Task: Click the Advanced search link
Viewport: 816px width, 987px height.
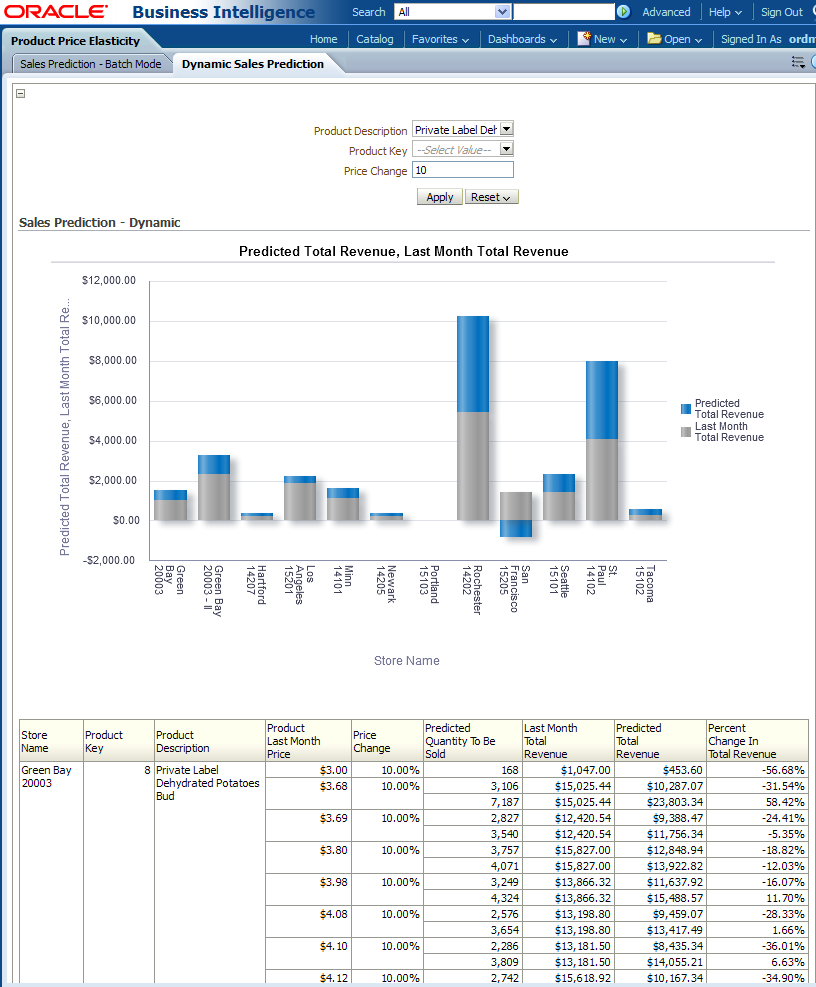Action: (x=666, y=12)
